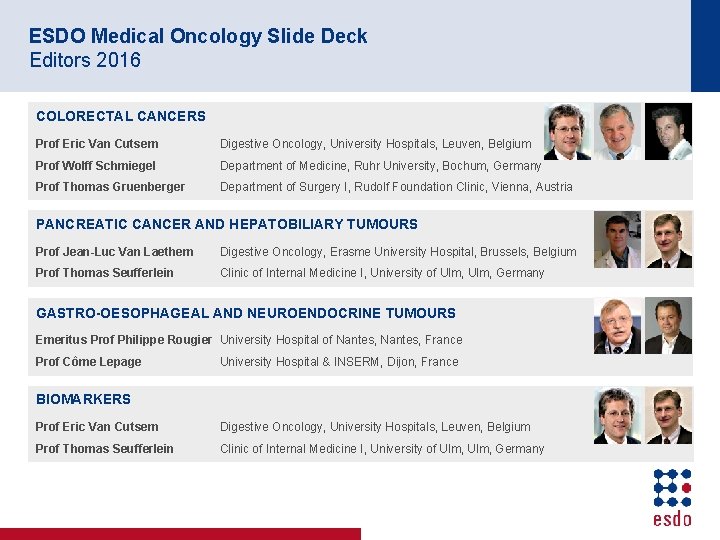Click the Editors 2016 subtitle

(x=85, y=60)
